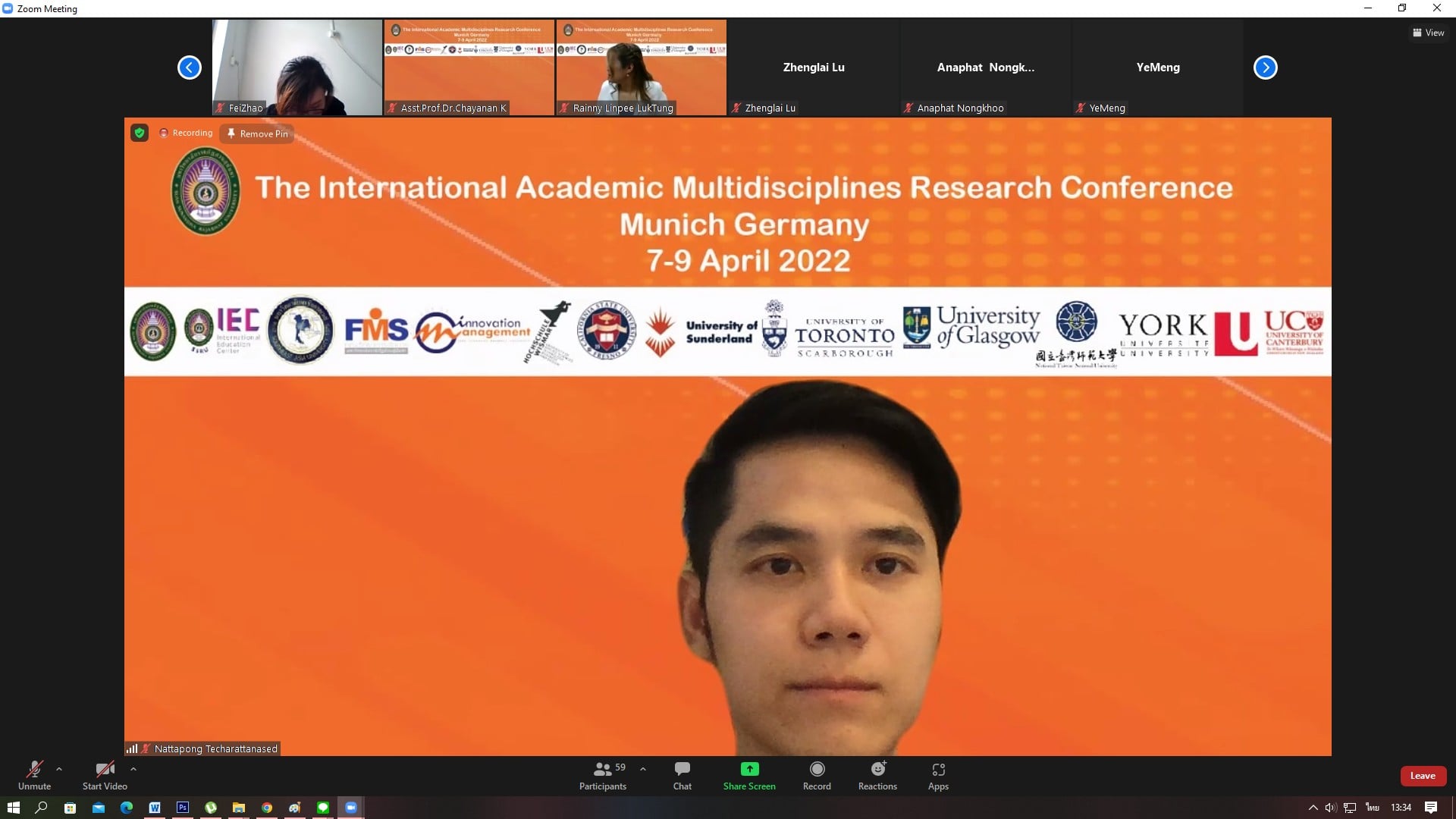Open the Apps panel
Image resolution: width=1456 pixels, height=819 pixels.
click(x=938, y=775)
